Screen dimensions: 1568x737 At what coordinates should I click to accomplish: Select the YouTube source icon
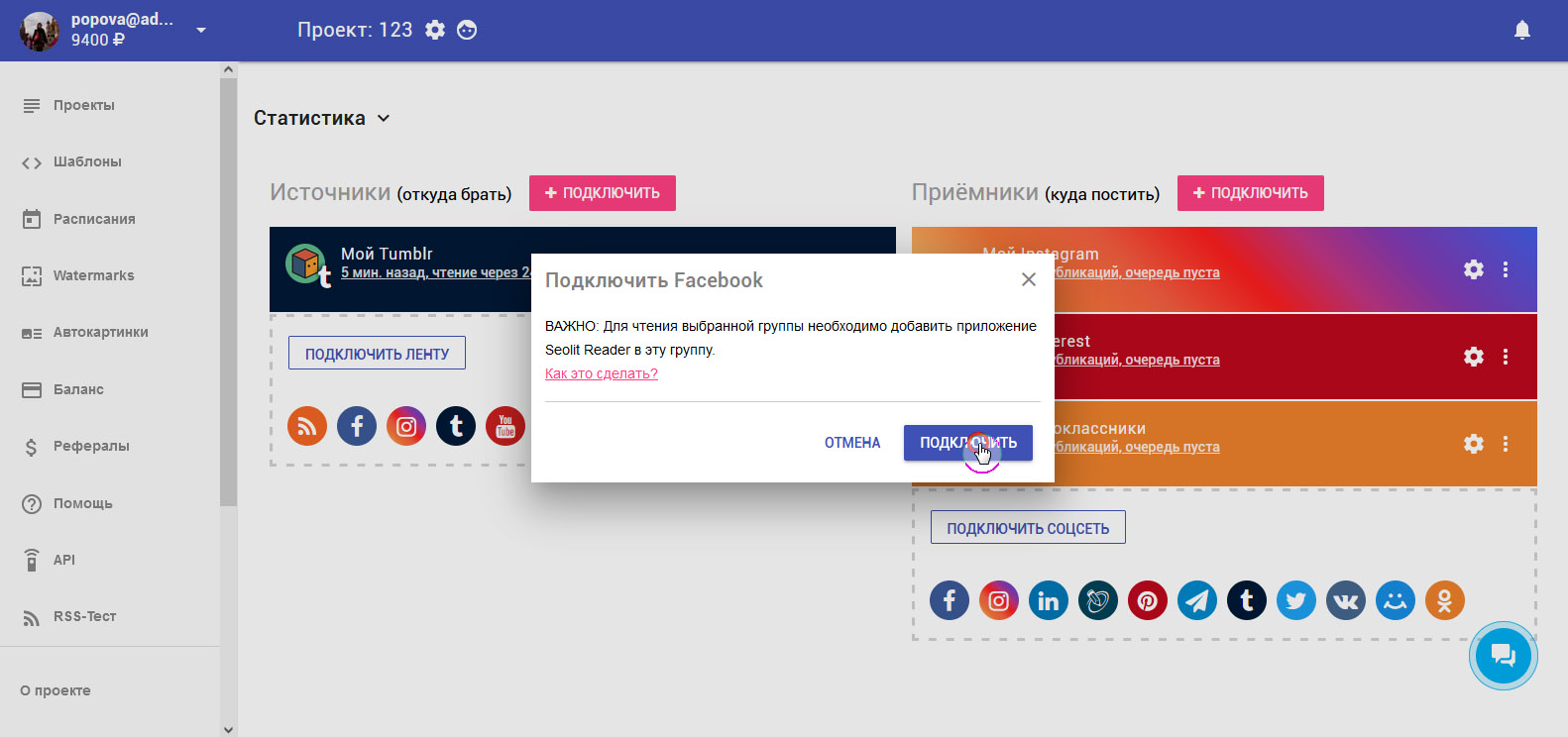tap(505, 426)
